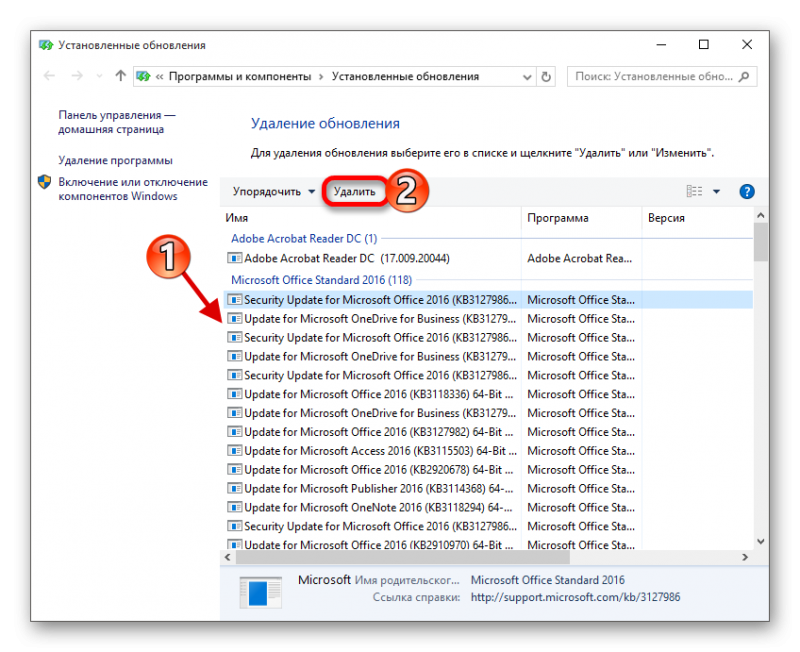Open the 'Удаление программы' link
This screenshot has height=652, width=800.
point(115,160)
